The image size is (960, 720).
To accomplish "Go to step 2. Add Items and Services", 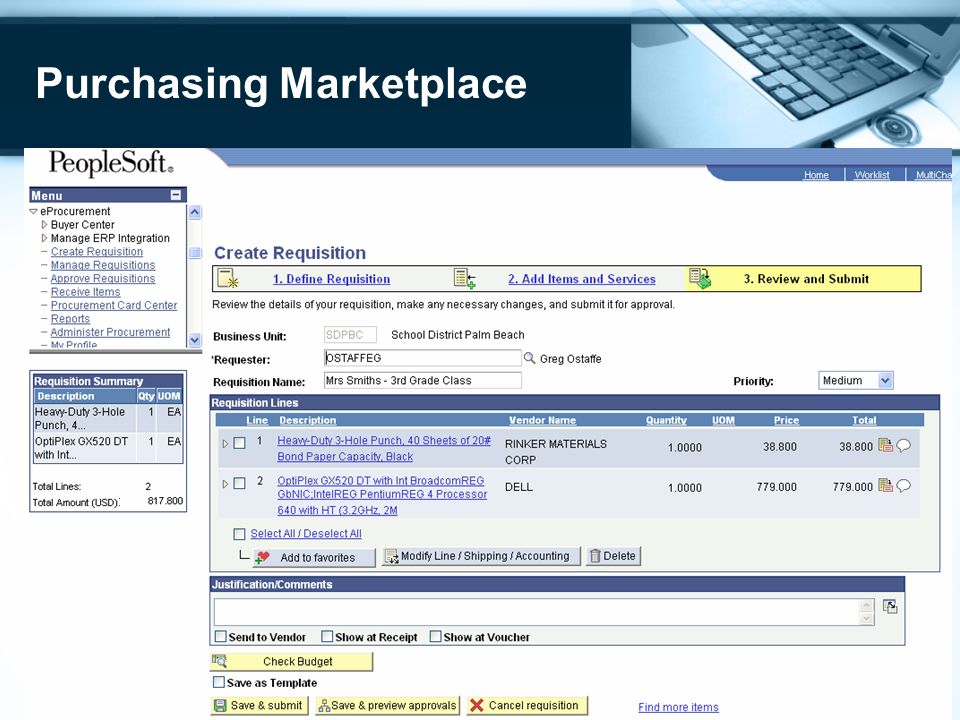I will (582, 279).
